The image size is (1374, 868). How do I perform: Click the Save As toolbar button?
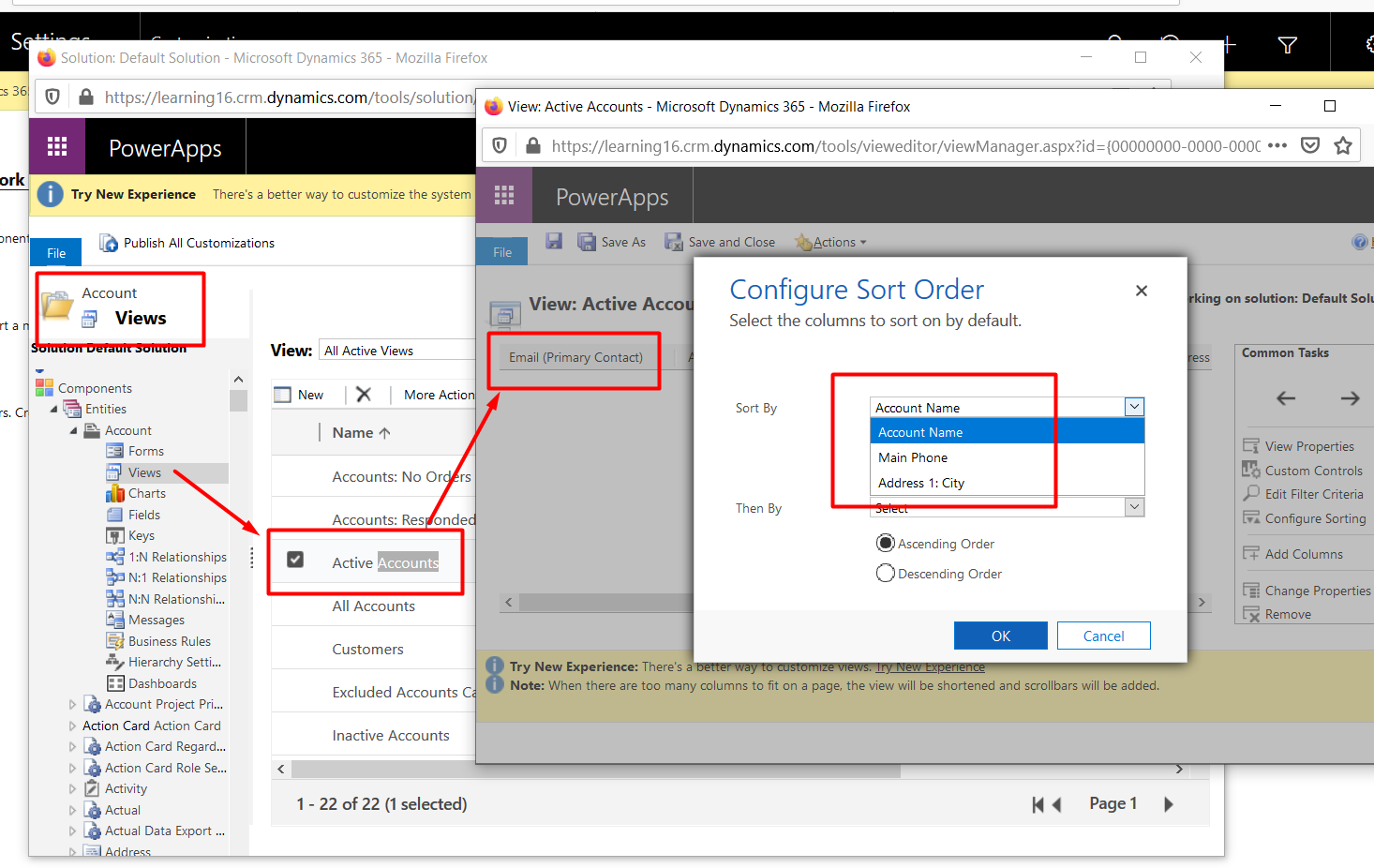click(x=612, y=242)
